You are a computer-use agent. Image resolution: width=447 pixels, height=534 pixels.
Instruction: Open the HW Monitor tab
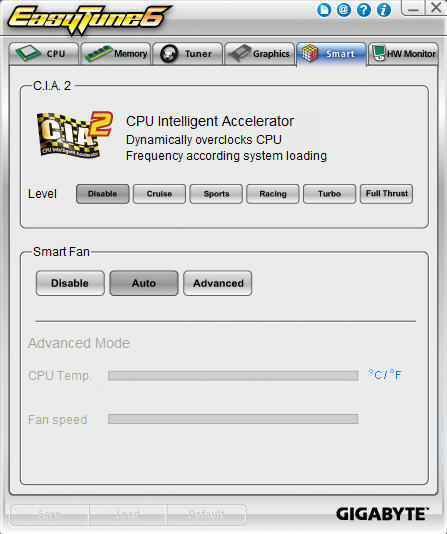pyautogui.click(x=403, y=54)
